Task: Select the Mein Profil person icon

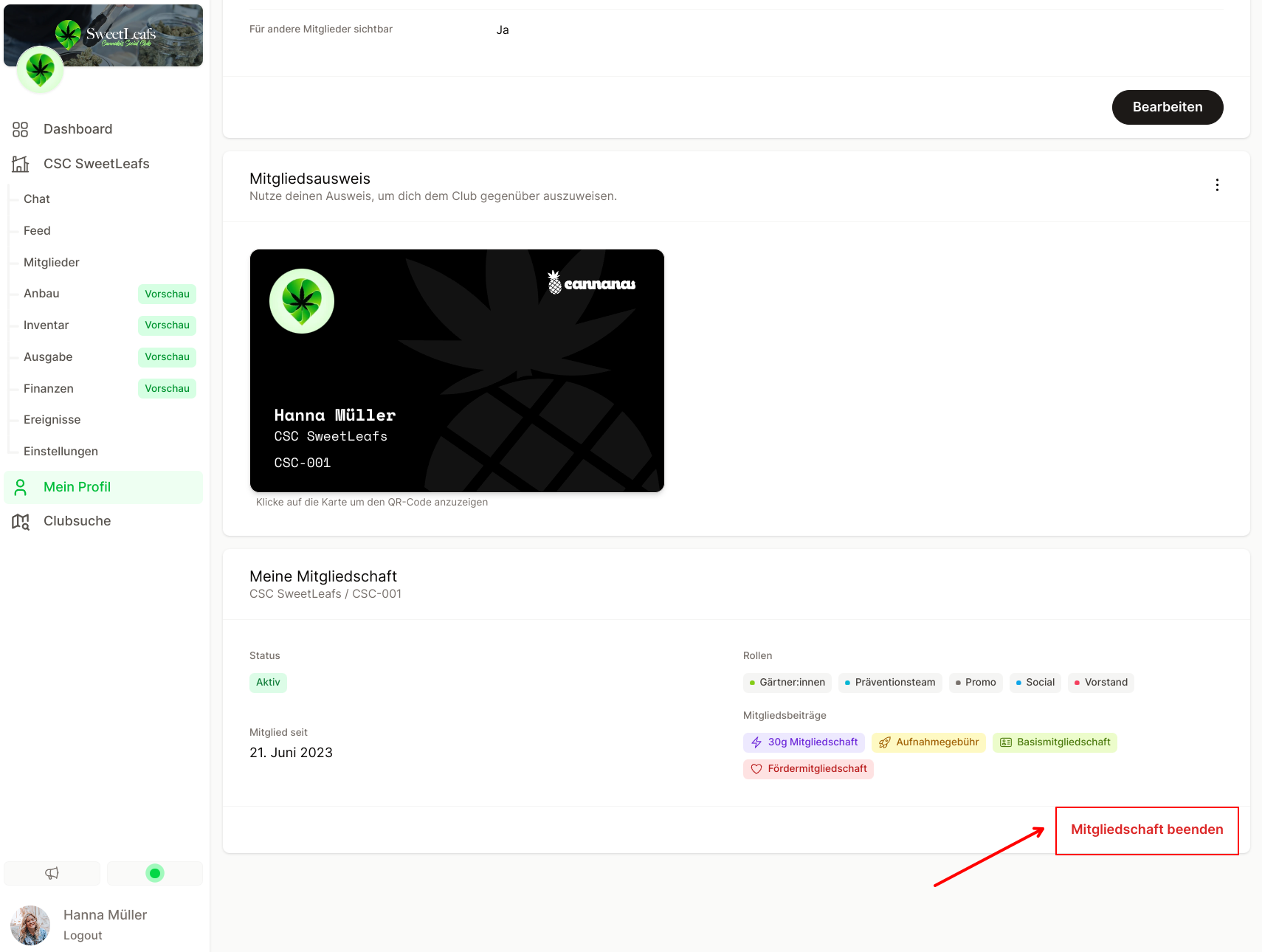Action: pos(20,487)
